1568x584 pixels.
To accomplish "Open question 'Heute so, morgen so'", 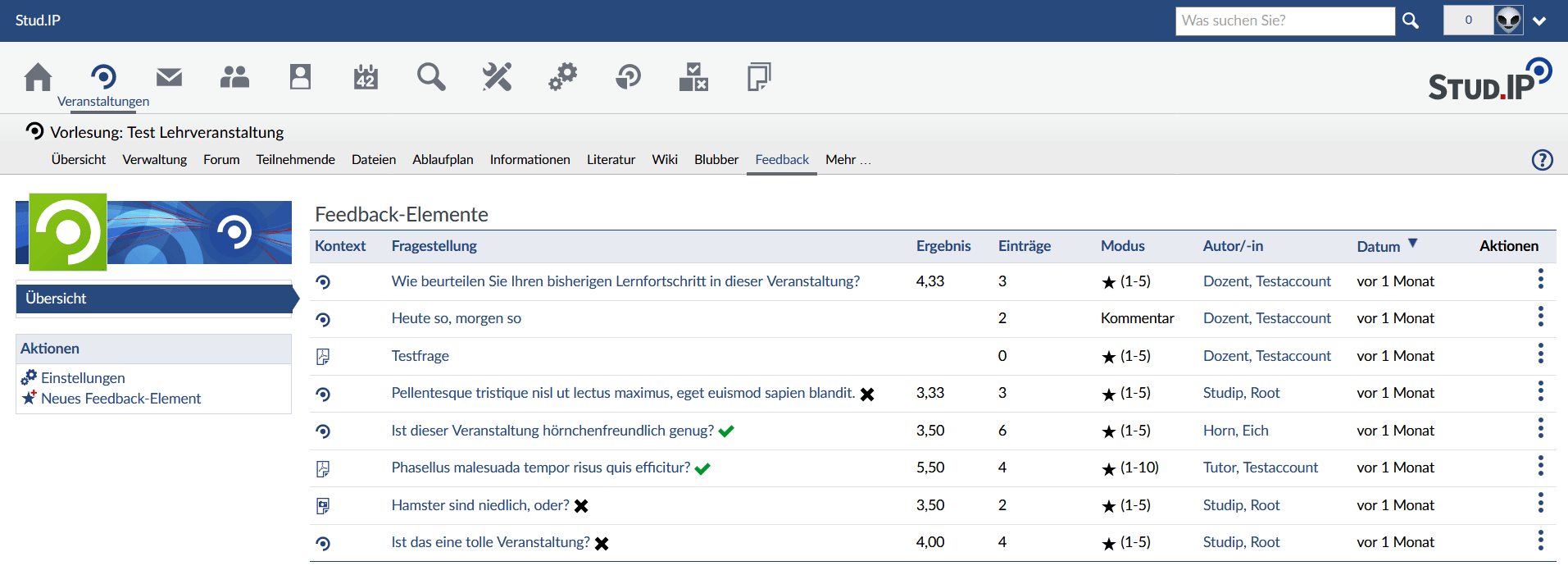I will (x=456, y=318).
